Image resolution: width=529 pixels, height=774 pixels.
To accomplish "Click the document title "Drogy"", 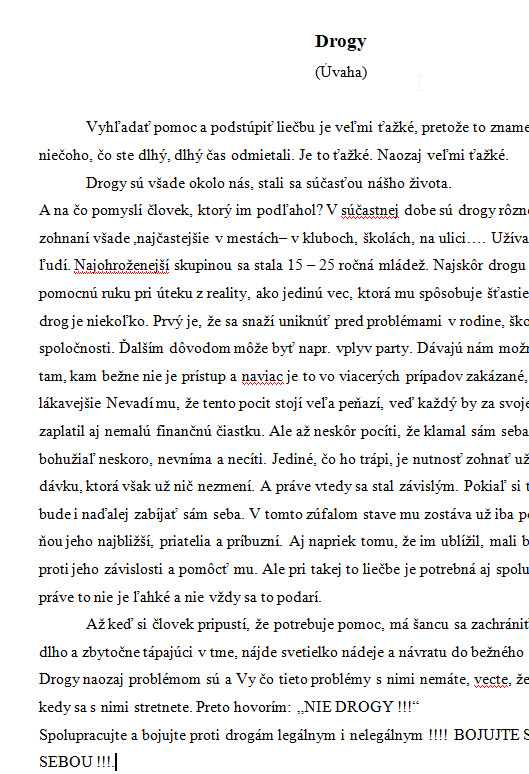I will 340,42.
